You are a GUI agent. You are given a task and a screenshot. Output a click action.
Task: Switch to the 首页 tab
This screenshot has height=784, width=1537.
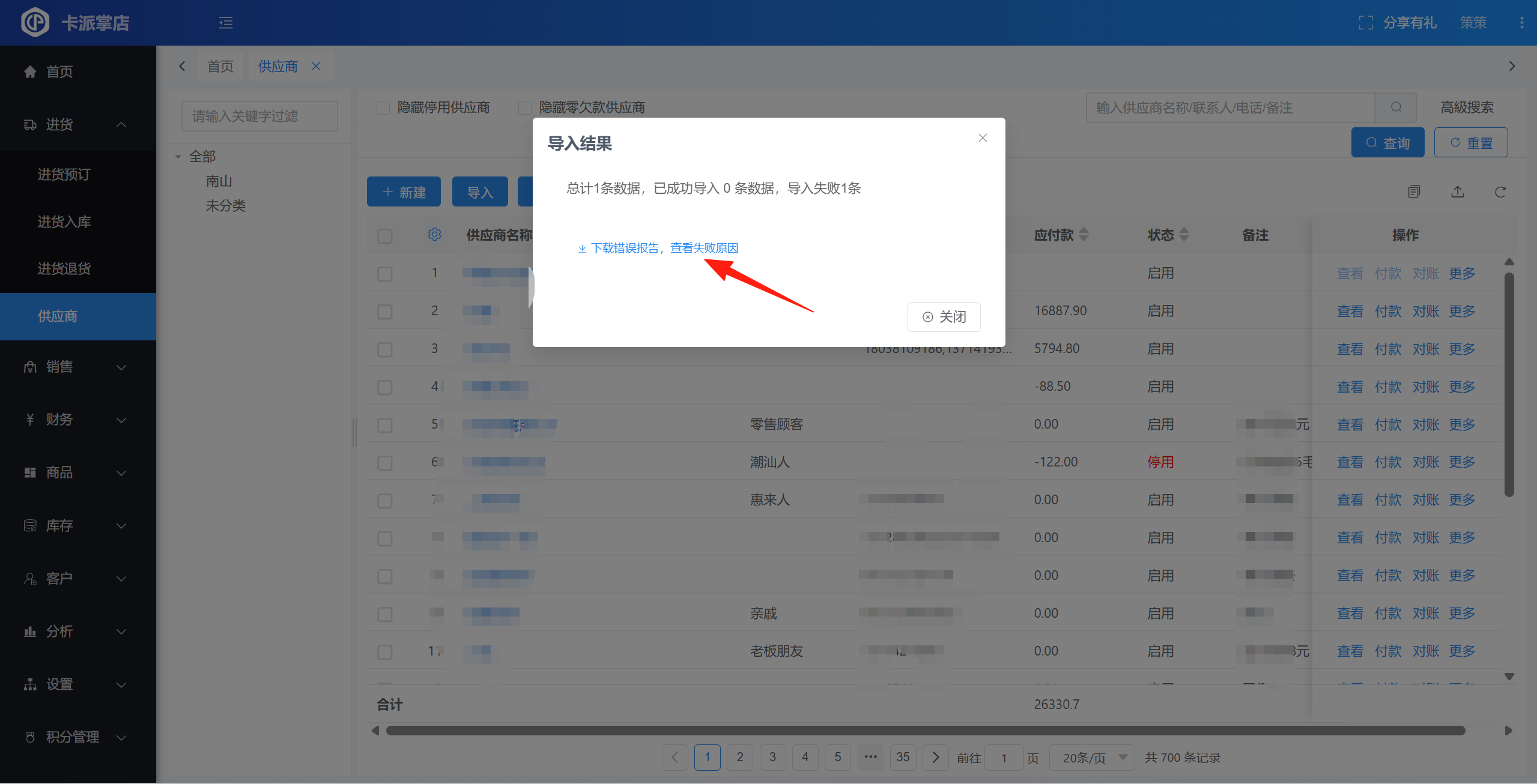click(220, 66)
